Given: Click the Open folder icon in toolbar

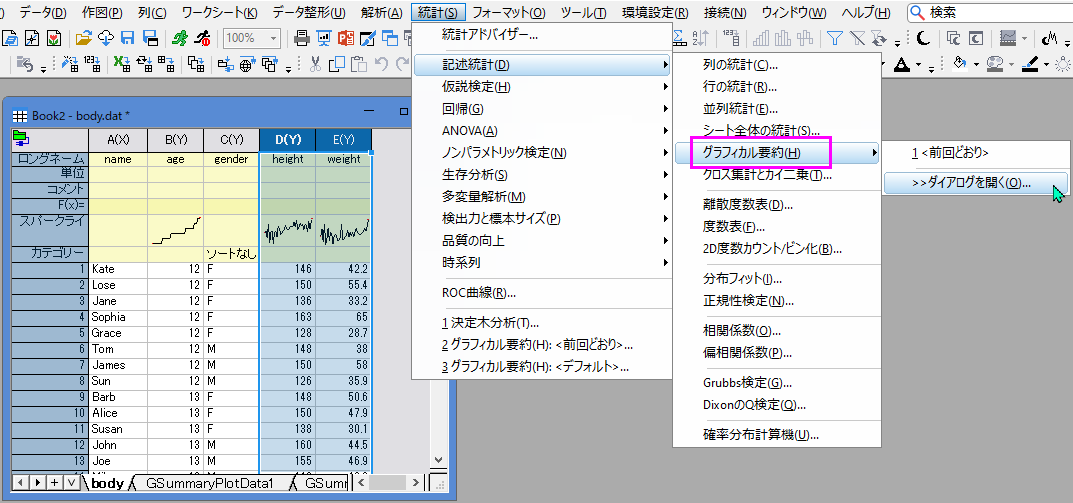Looking at the screenshot, I should pos(83,38).
